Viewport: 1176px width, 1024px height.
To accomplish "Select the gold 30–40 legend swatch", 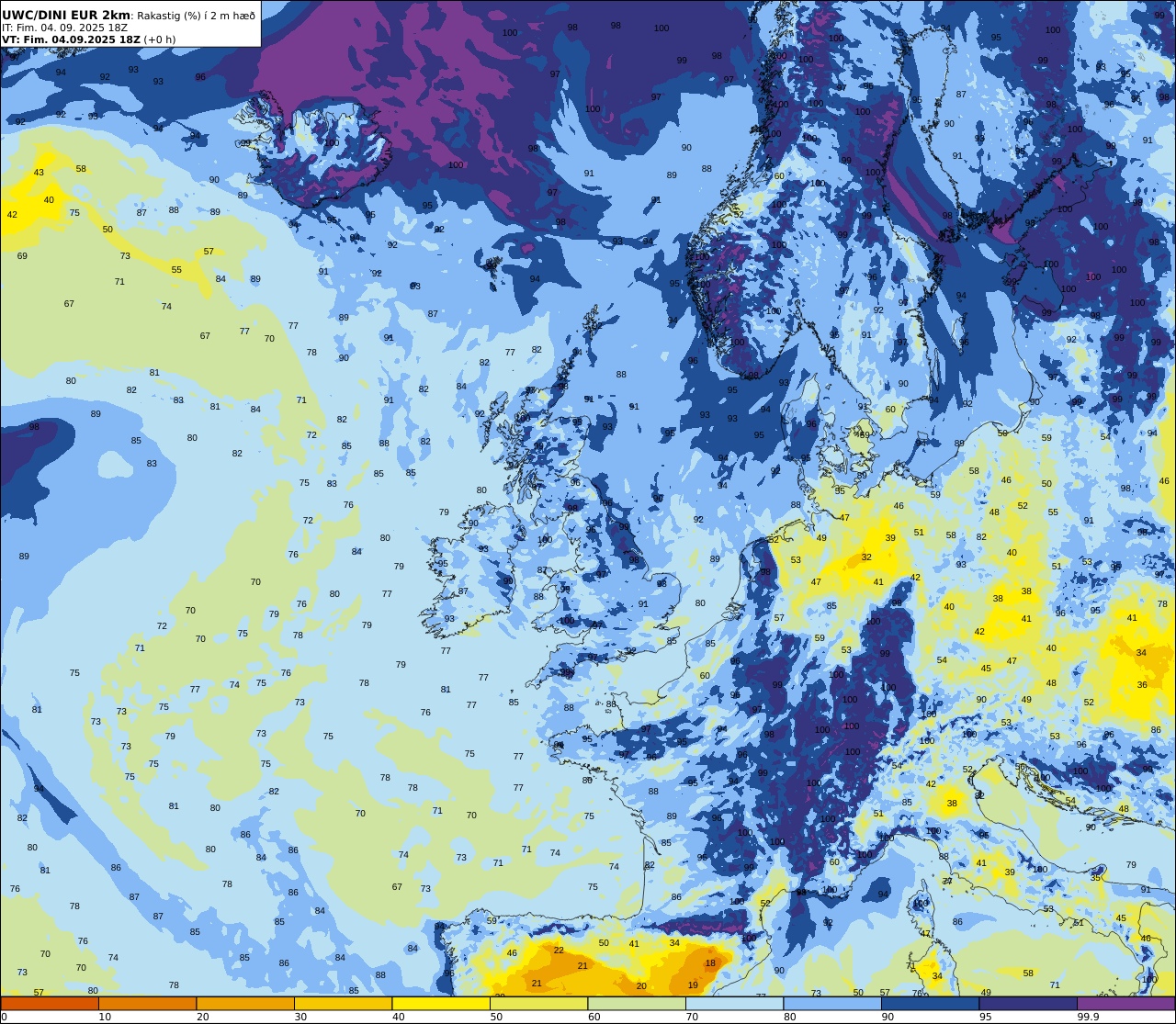I will point(343,1003).
